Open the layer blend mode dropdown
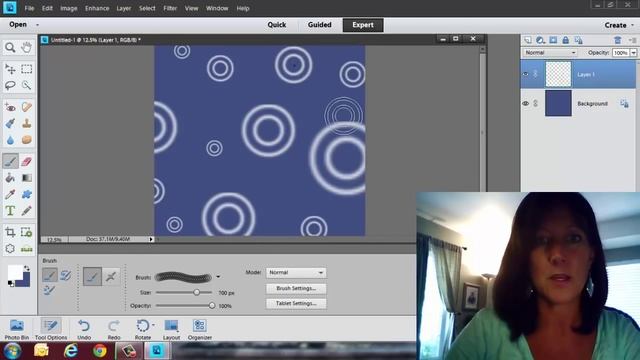 (550, 53)
